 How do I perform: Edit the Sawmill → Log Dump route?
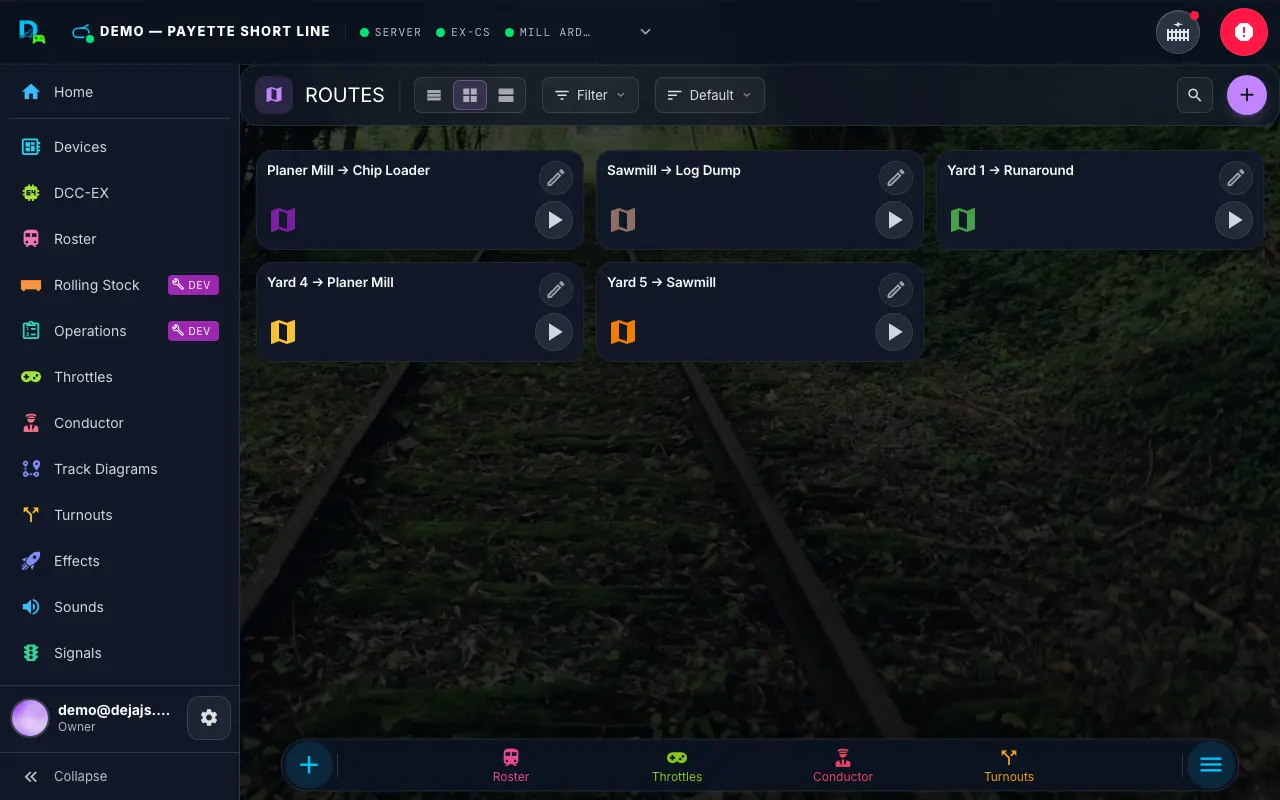895,178
